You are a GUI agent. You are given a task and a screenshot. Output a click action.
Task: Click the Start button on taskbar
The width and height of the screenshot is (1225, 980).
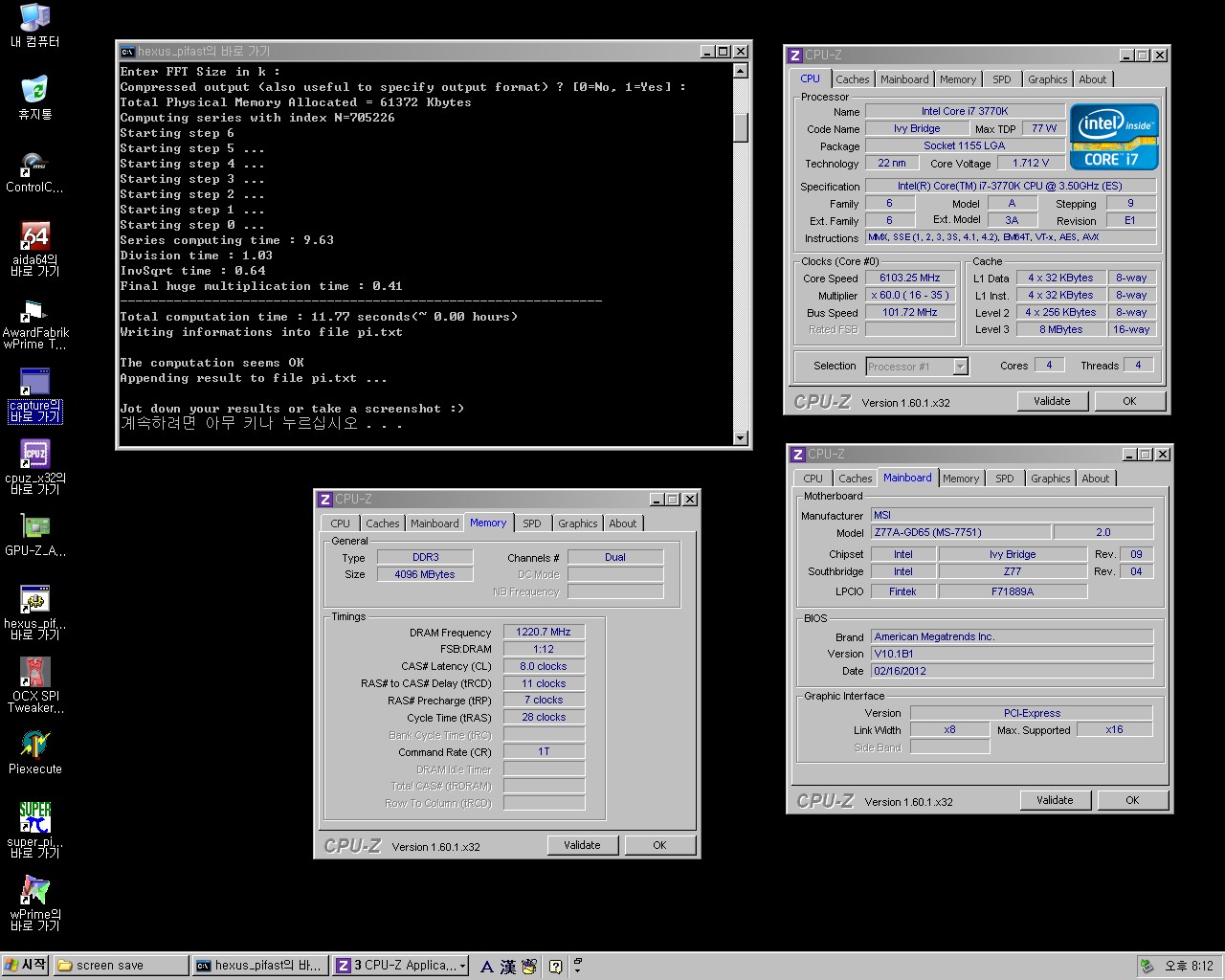click(26, 966)
